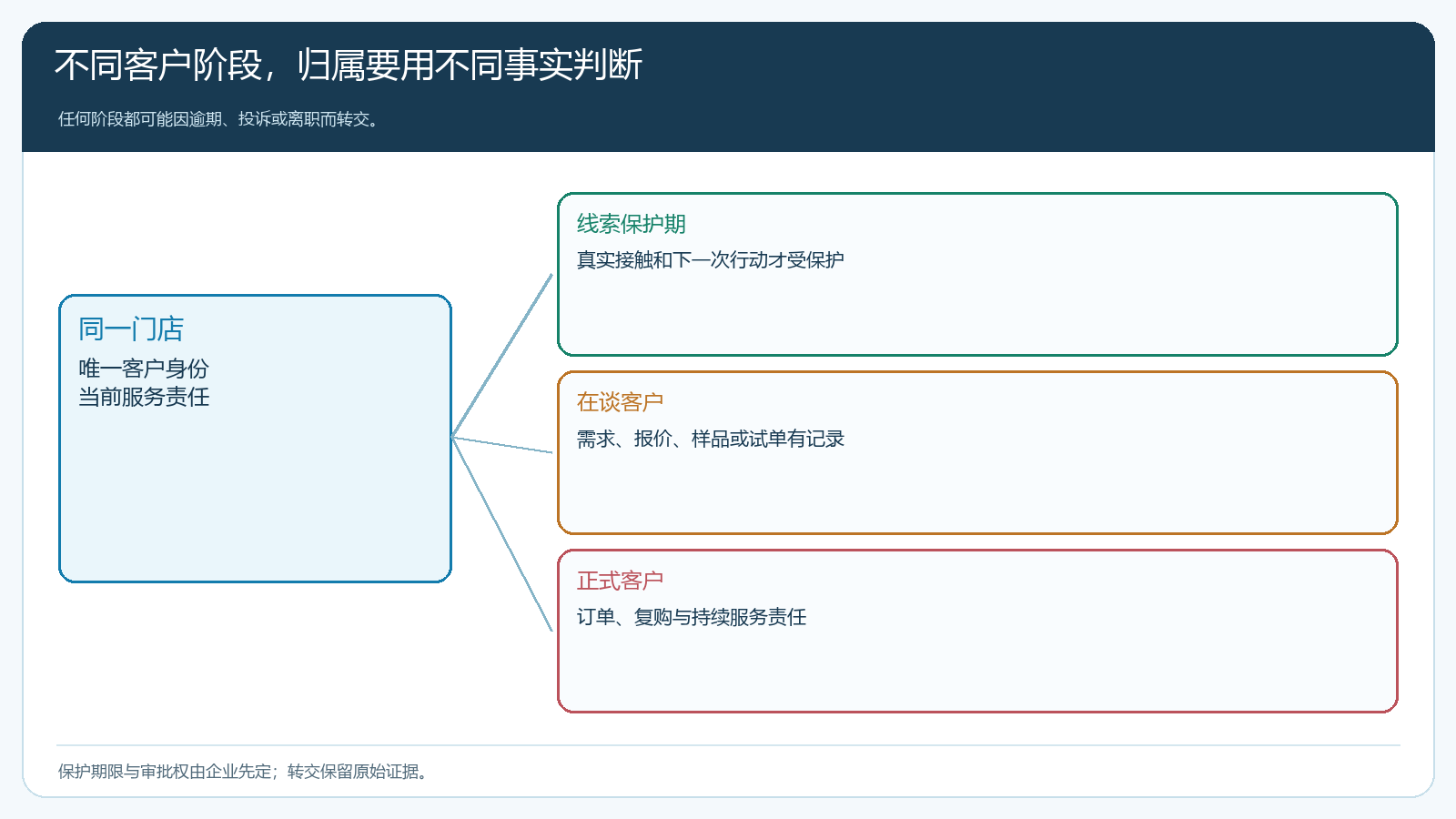The image size is (1456, 819).
Task: Click empty area inside red 正式客户 box
Action: tap(977, 670)
